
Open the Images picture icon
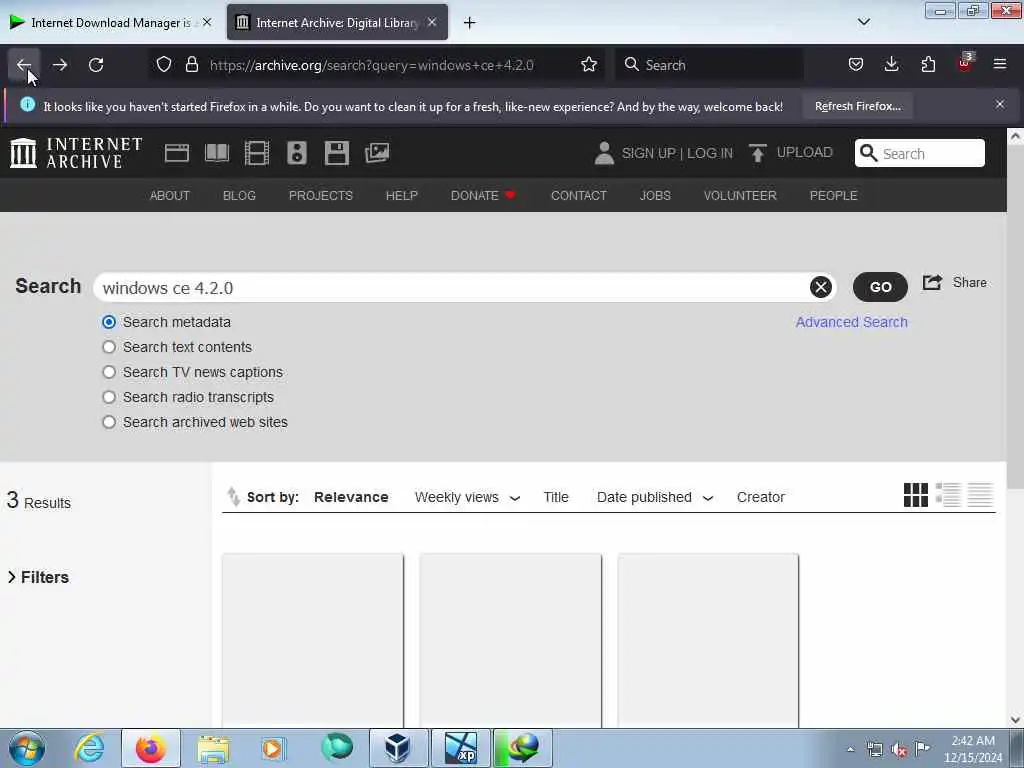click(377, 153)
